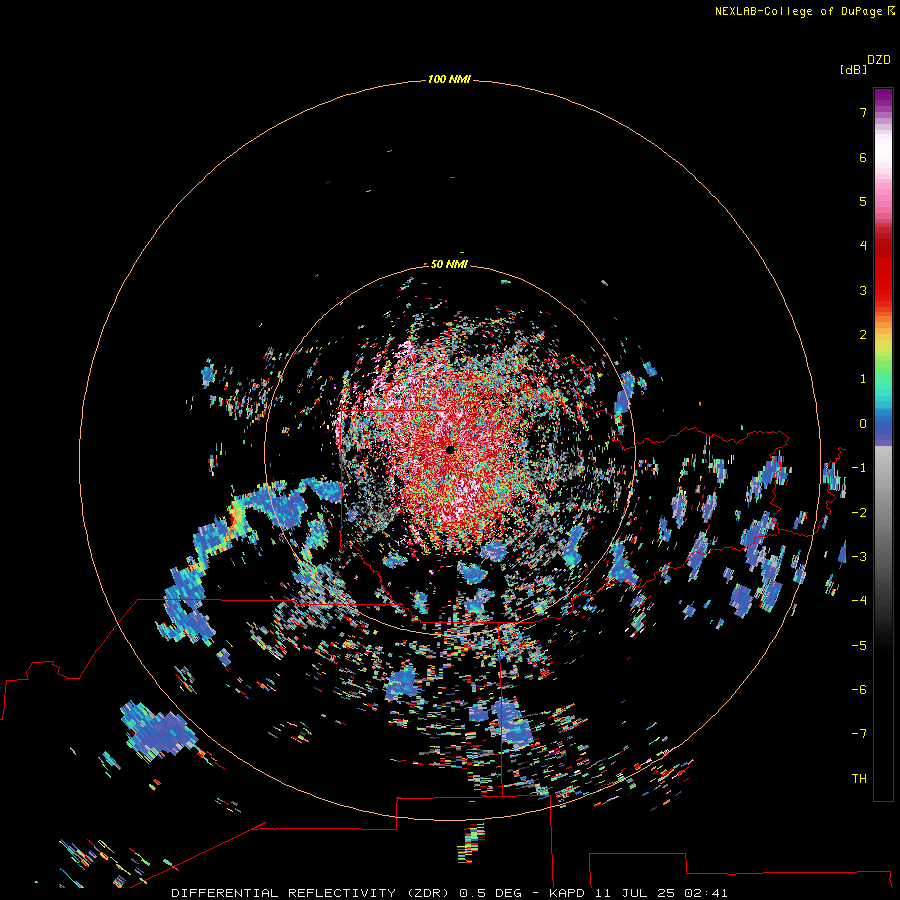Click the 7 value on the color scale
Screen dimensions: 900x900
click(x=863, y=112)
